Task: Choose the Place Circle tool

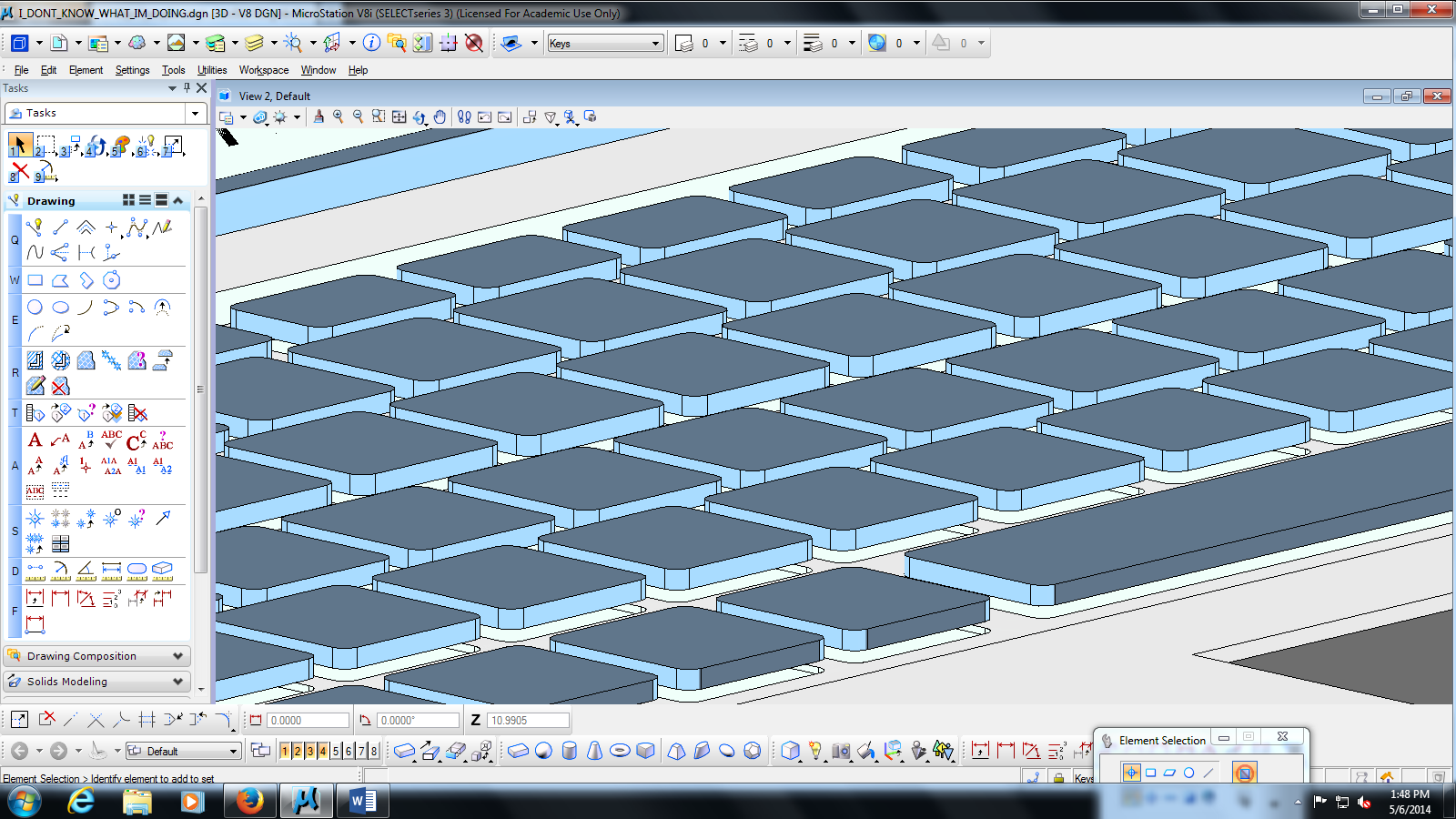Action: click(x=35, y=308)
